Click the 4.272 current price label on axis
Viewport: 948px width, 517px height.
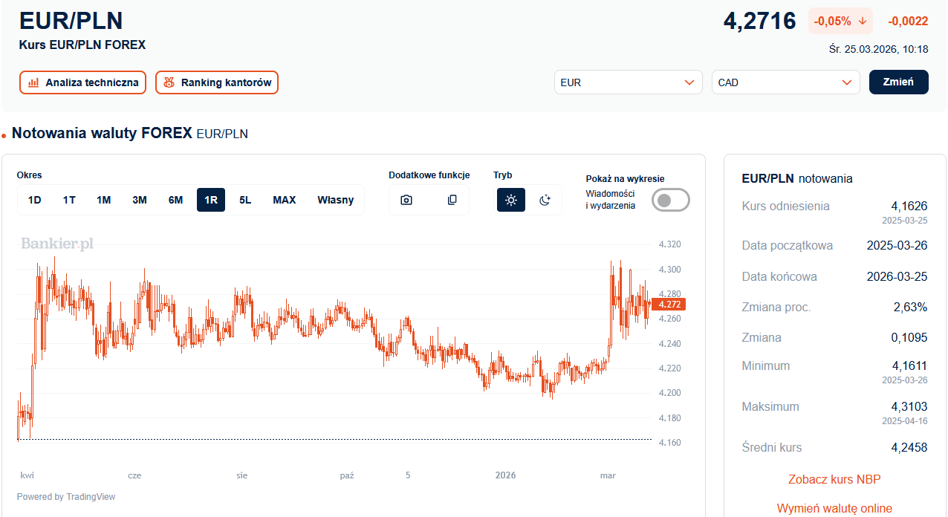pyautogui.click(x=669, y=305)
